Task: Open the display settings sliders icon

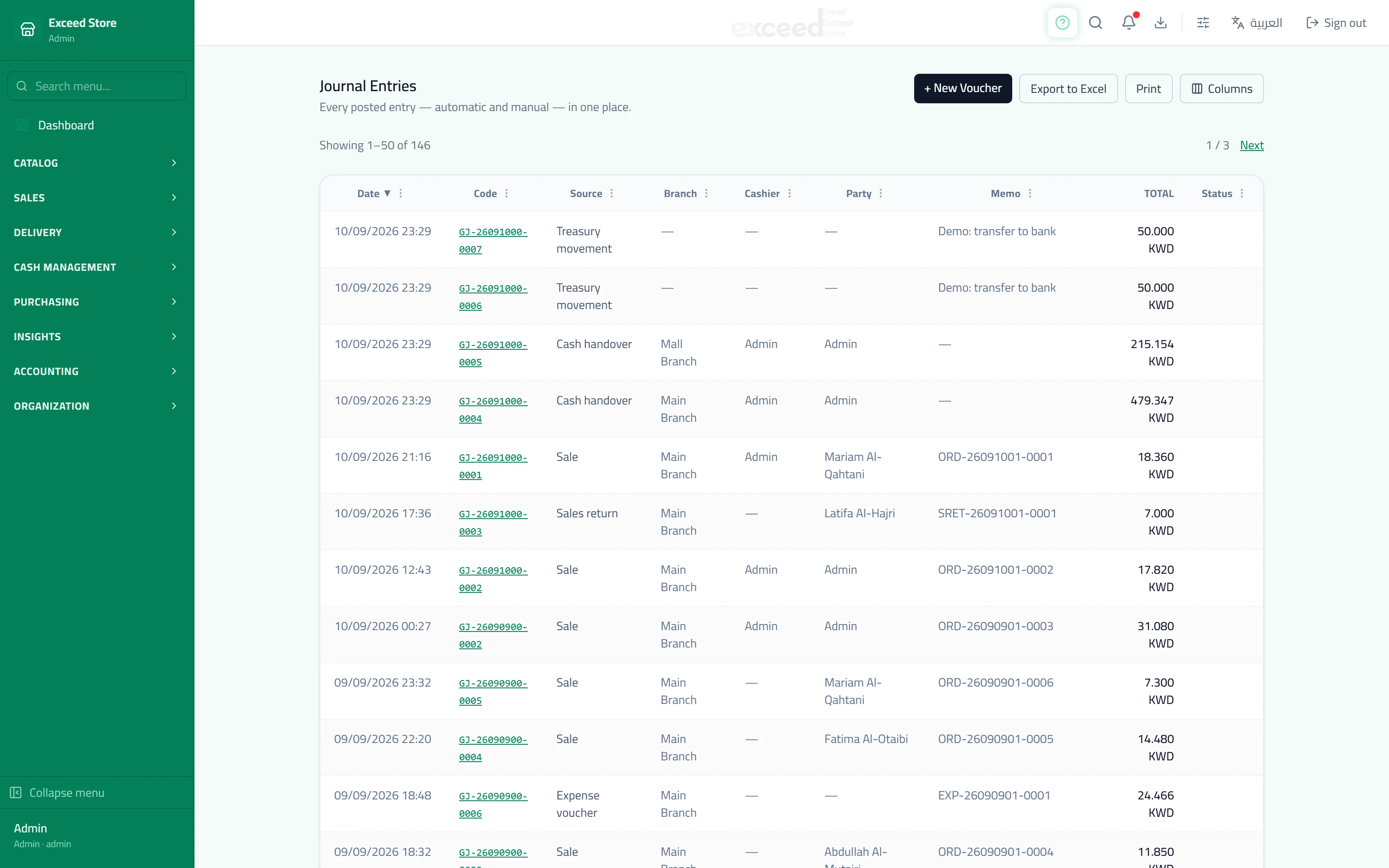Action: point(1203,23)
